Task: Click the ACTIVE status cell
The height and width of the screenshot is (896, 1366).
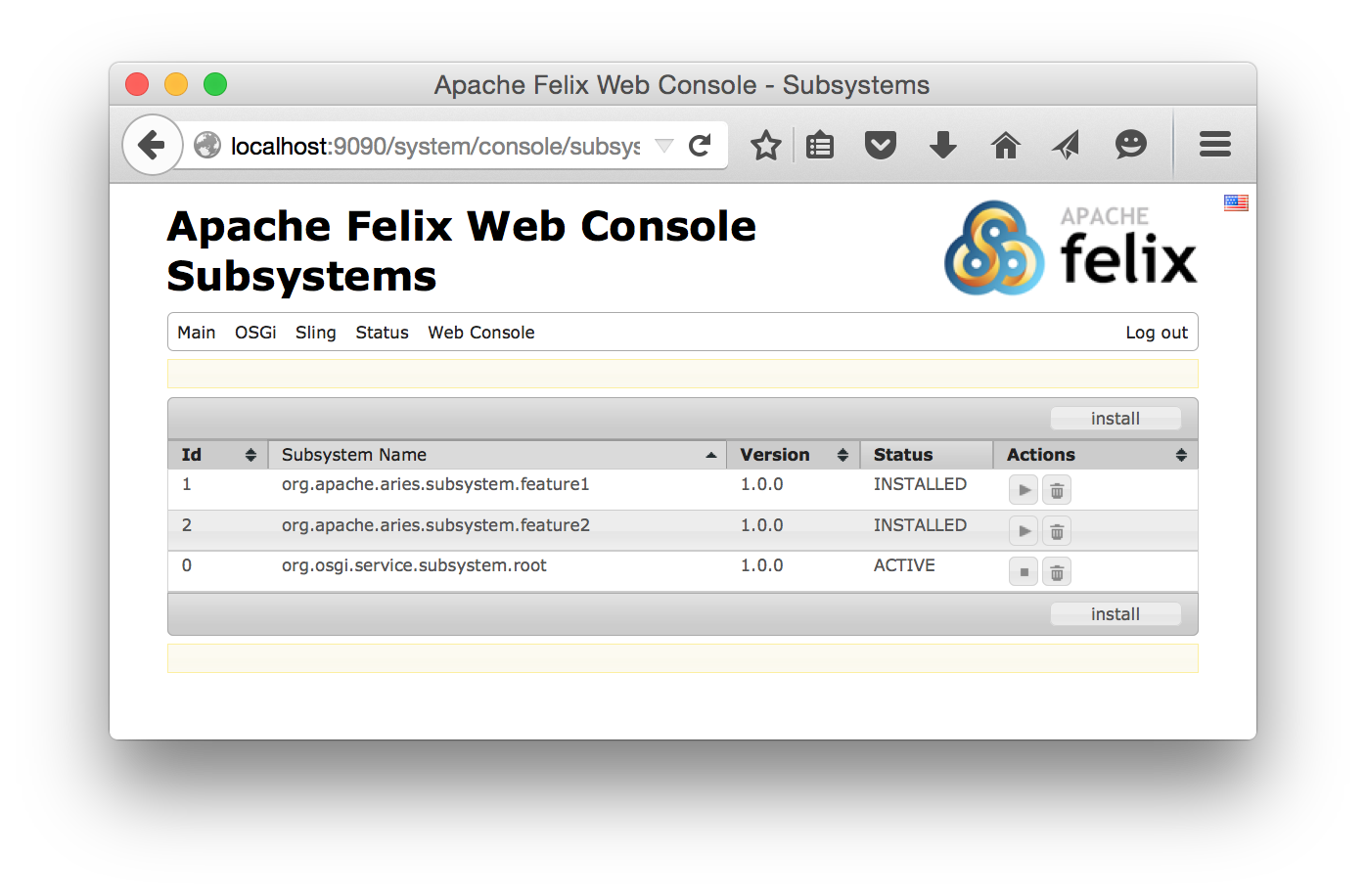Action: tap(904, 565)
